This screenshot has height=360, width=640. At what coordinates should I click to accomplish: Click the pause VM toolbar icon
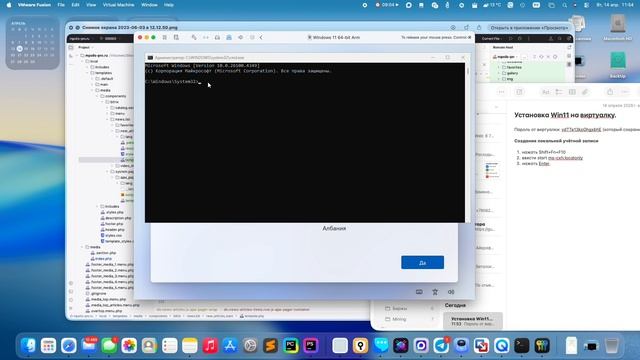pos(164,38)
